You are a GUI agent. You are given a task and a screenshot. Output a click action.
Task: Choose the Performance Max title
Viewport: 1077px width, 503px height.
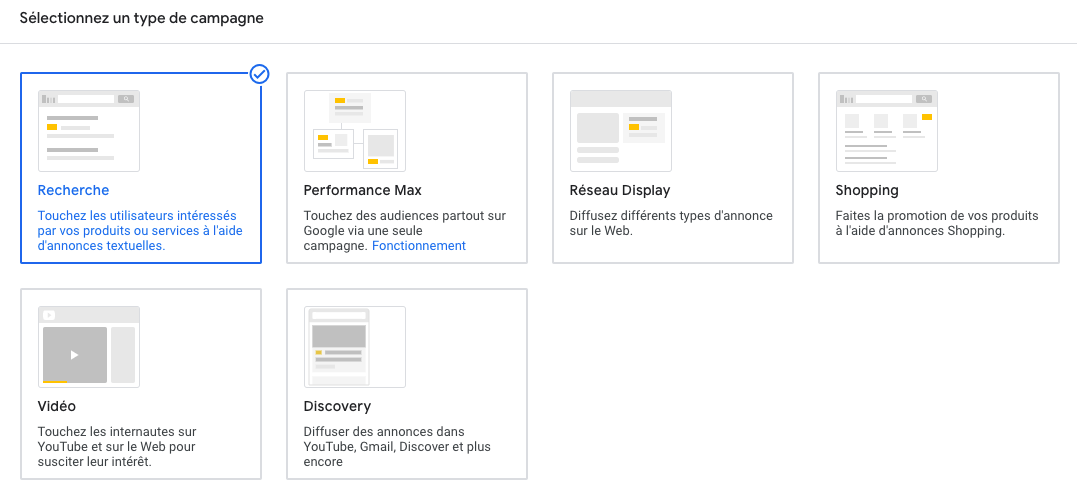coord(362,190)
